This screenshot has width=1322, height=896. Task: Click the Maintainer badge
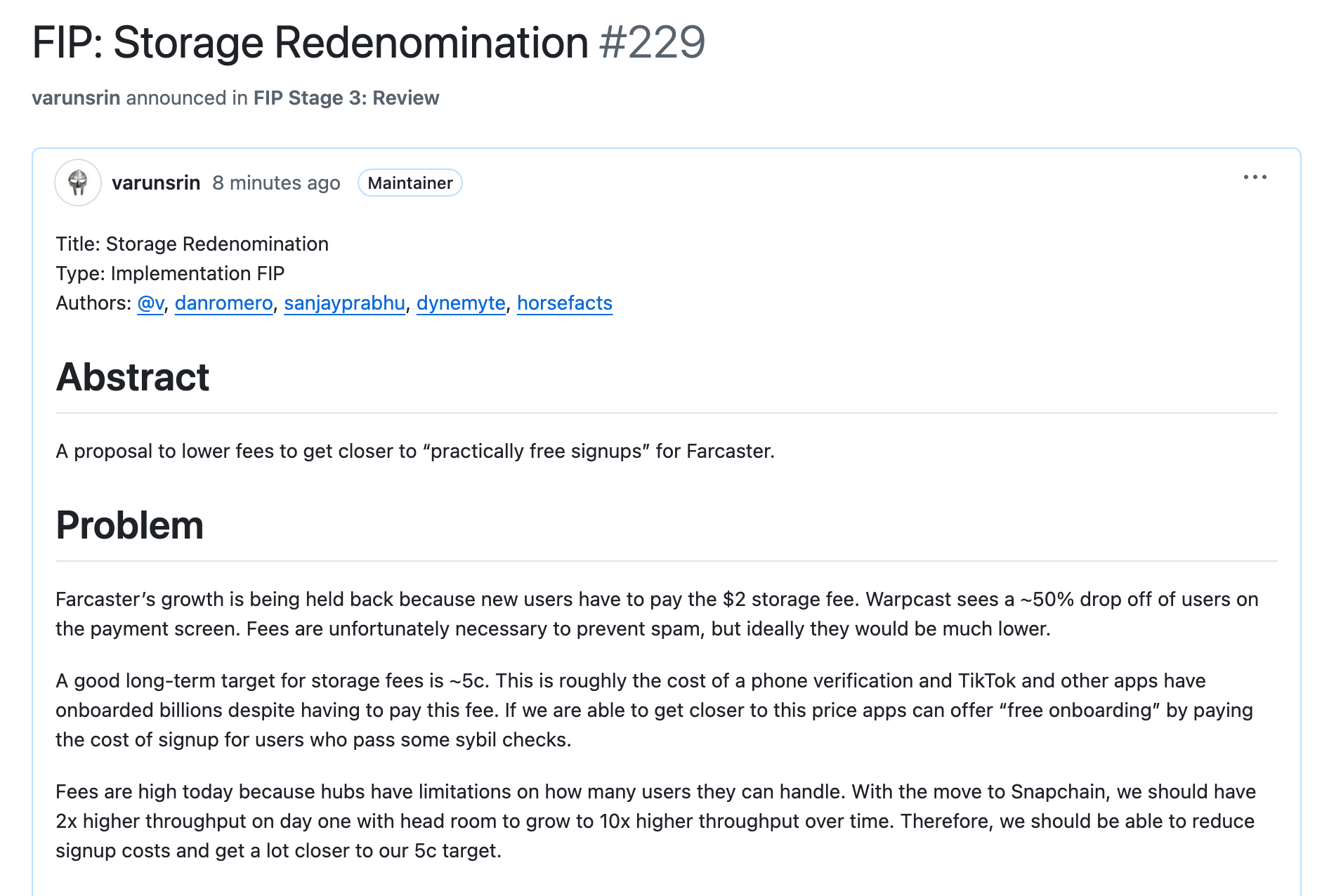point(410,183)
